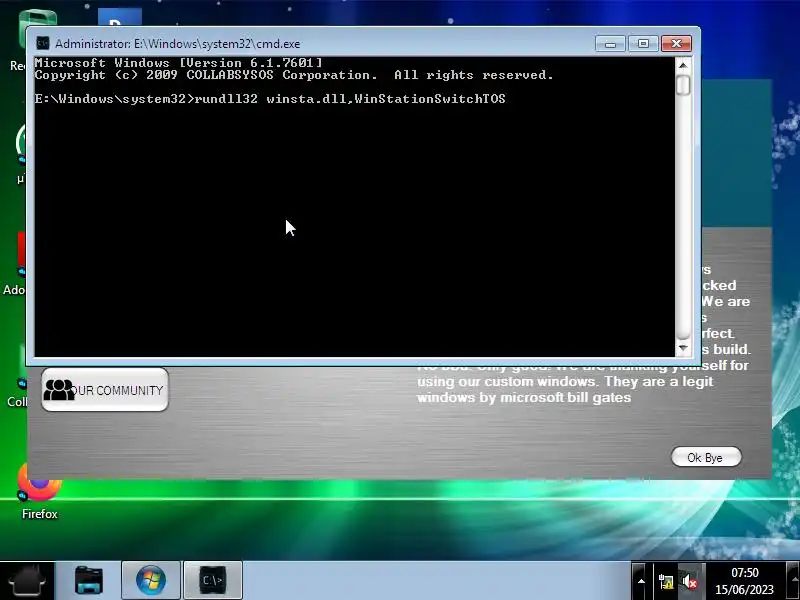800x600 pixels.
Task: Close the cmd.exe window
Action: [676, 44]
